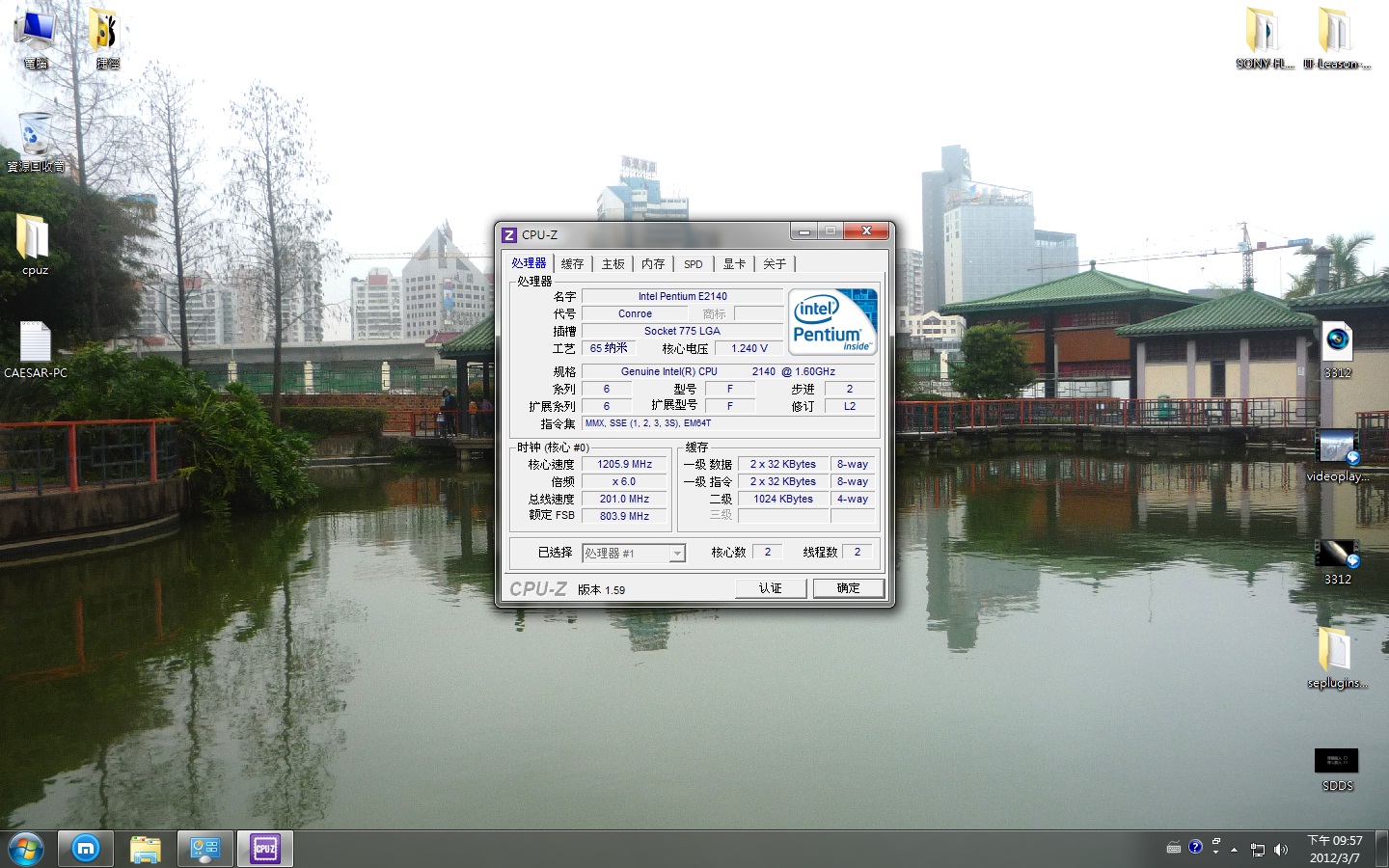Click the volume speaker tray icon
The height and width of the screenshot is (868, 1389).
point(1281,850)
